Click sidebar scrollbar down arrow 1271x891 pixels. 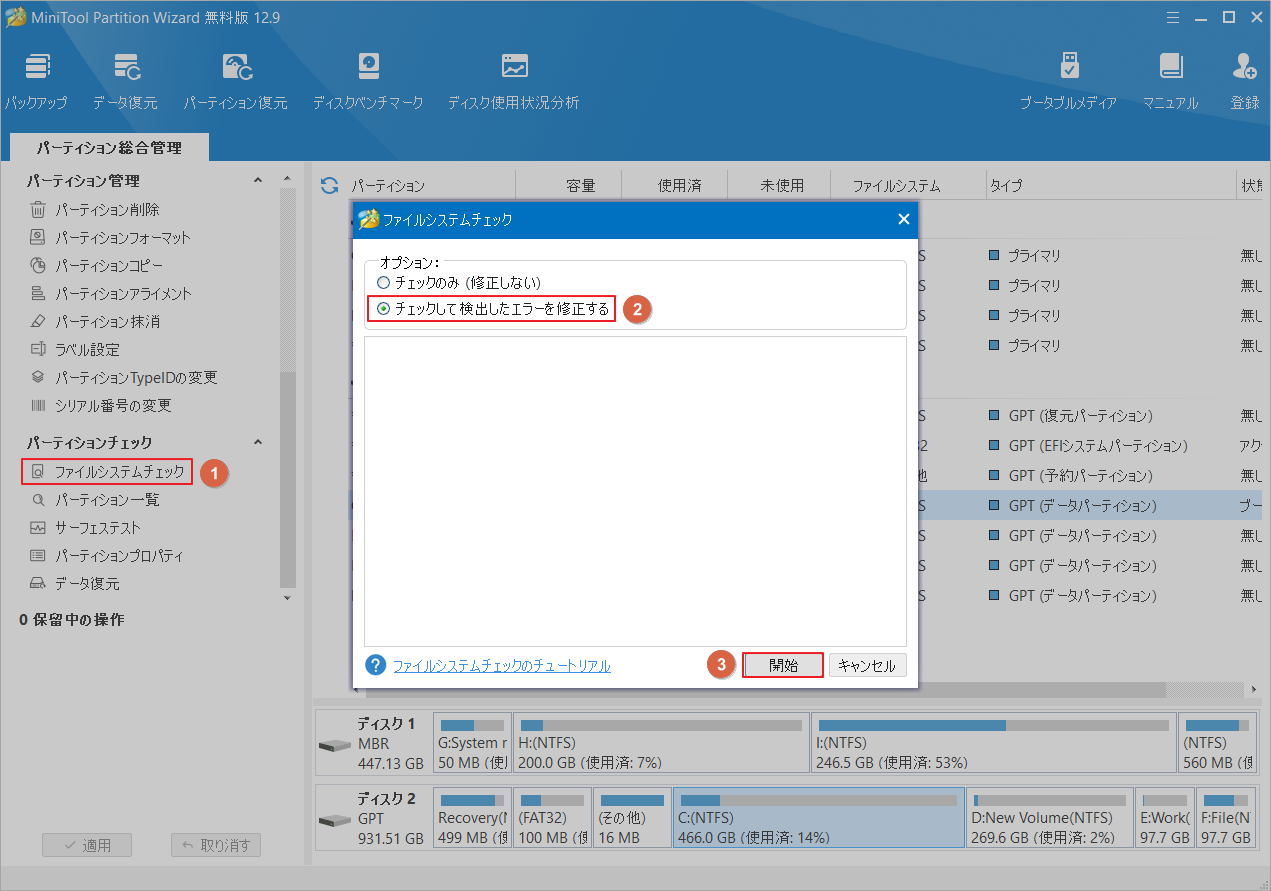point(288,598)
